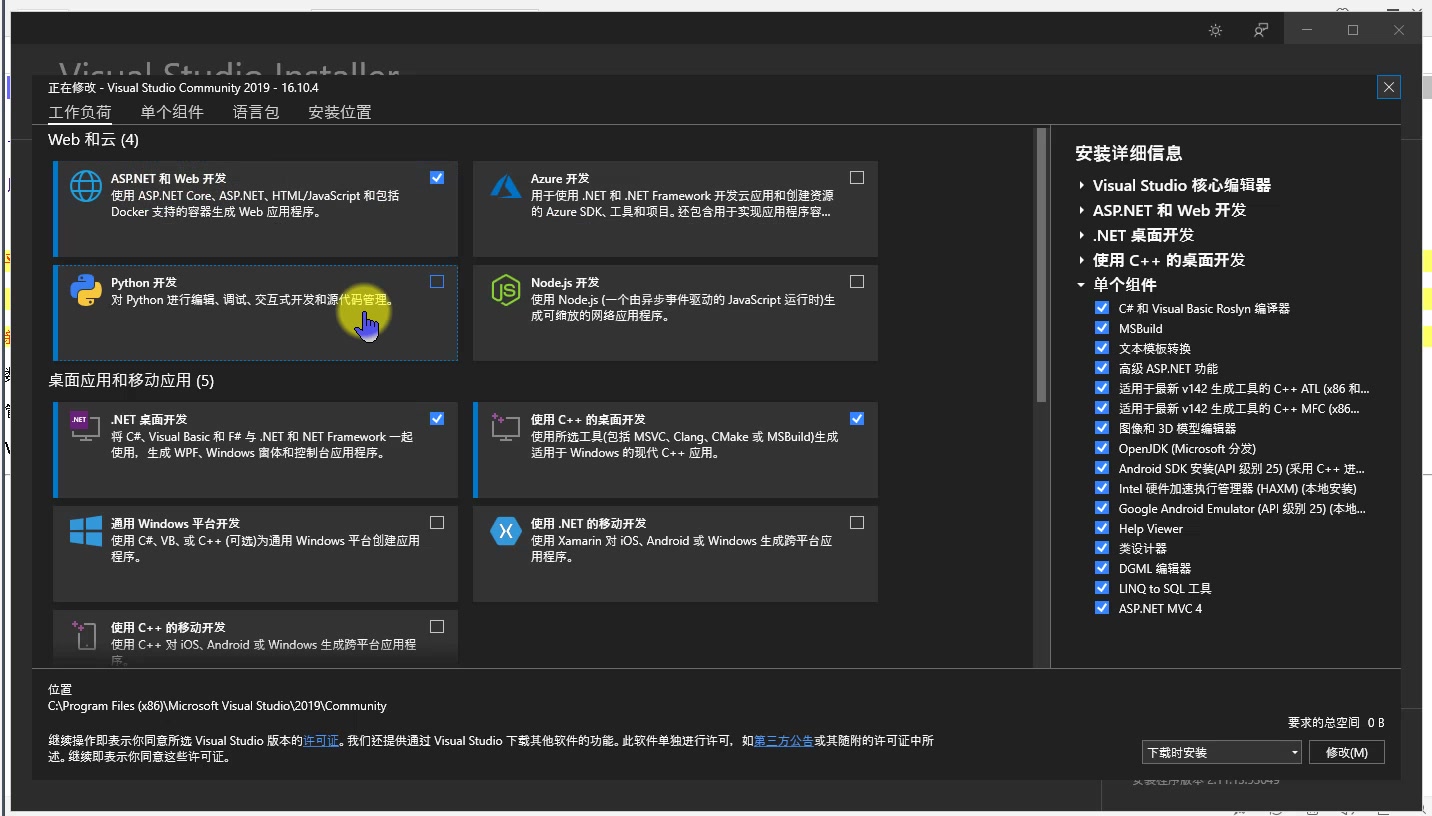Check the Azure 开发 workload box

pos(857,177)
